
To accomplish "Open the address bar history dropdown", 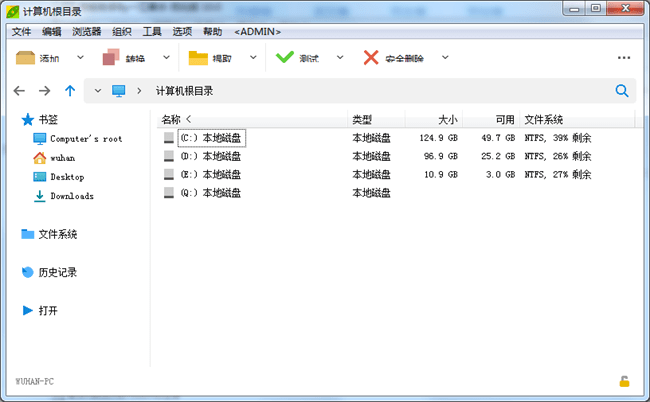I will click(x=98, y=91).
